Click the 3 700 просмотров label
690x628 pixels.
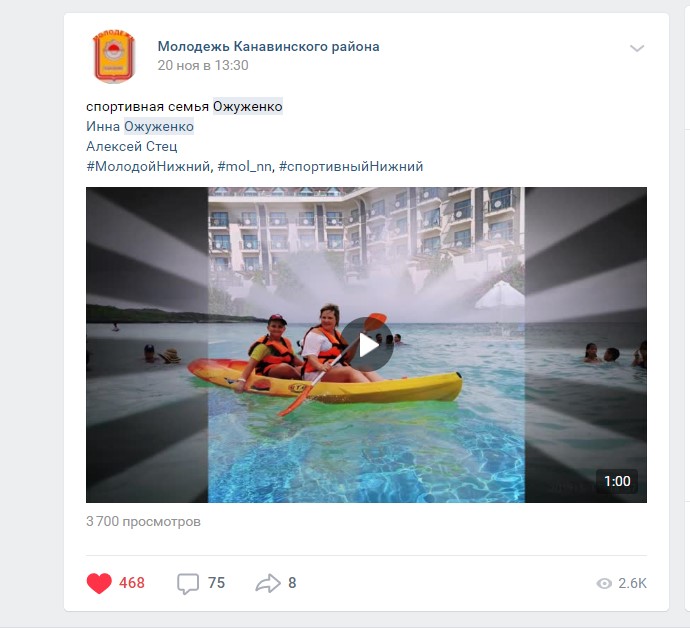click(143, 521)
